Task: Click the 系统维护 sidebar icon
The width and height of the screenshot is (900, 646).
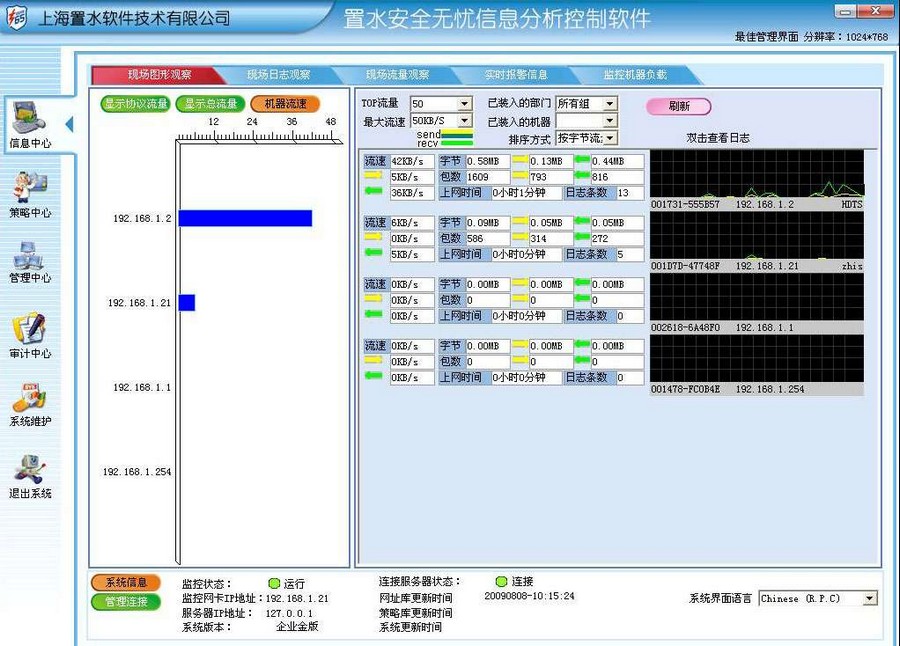Action: (x=30, y=402)
